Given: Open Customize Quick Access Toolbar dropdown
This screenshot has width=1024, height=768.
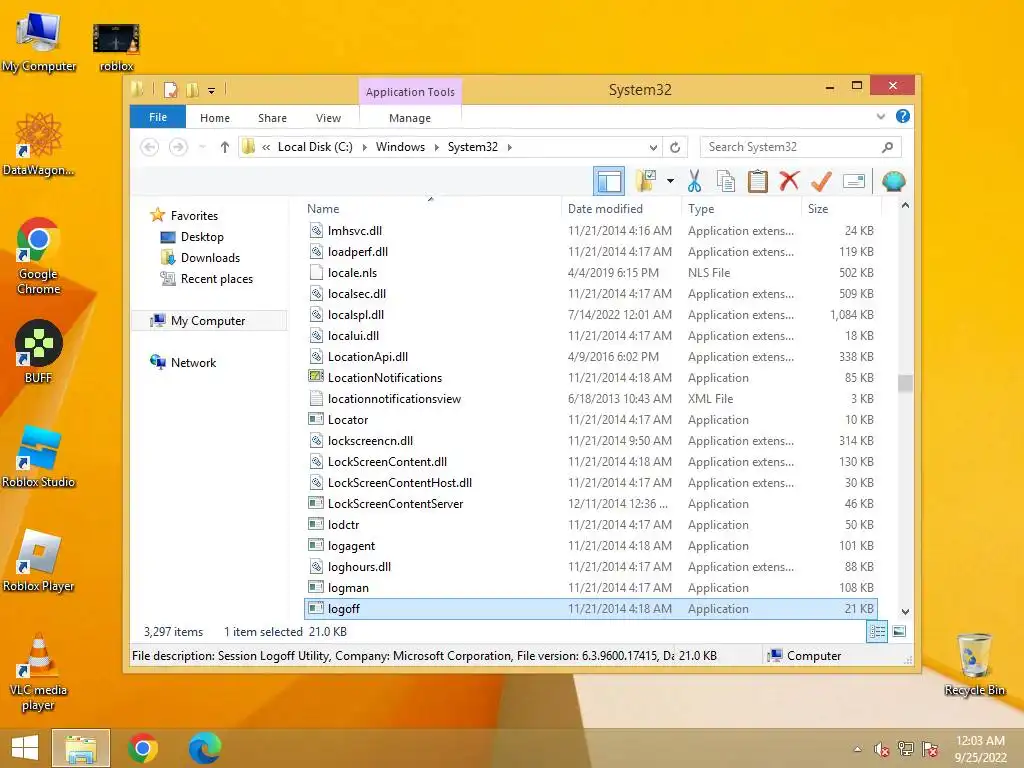Looking at the screenshot, I should click(x=212, y=91).
